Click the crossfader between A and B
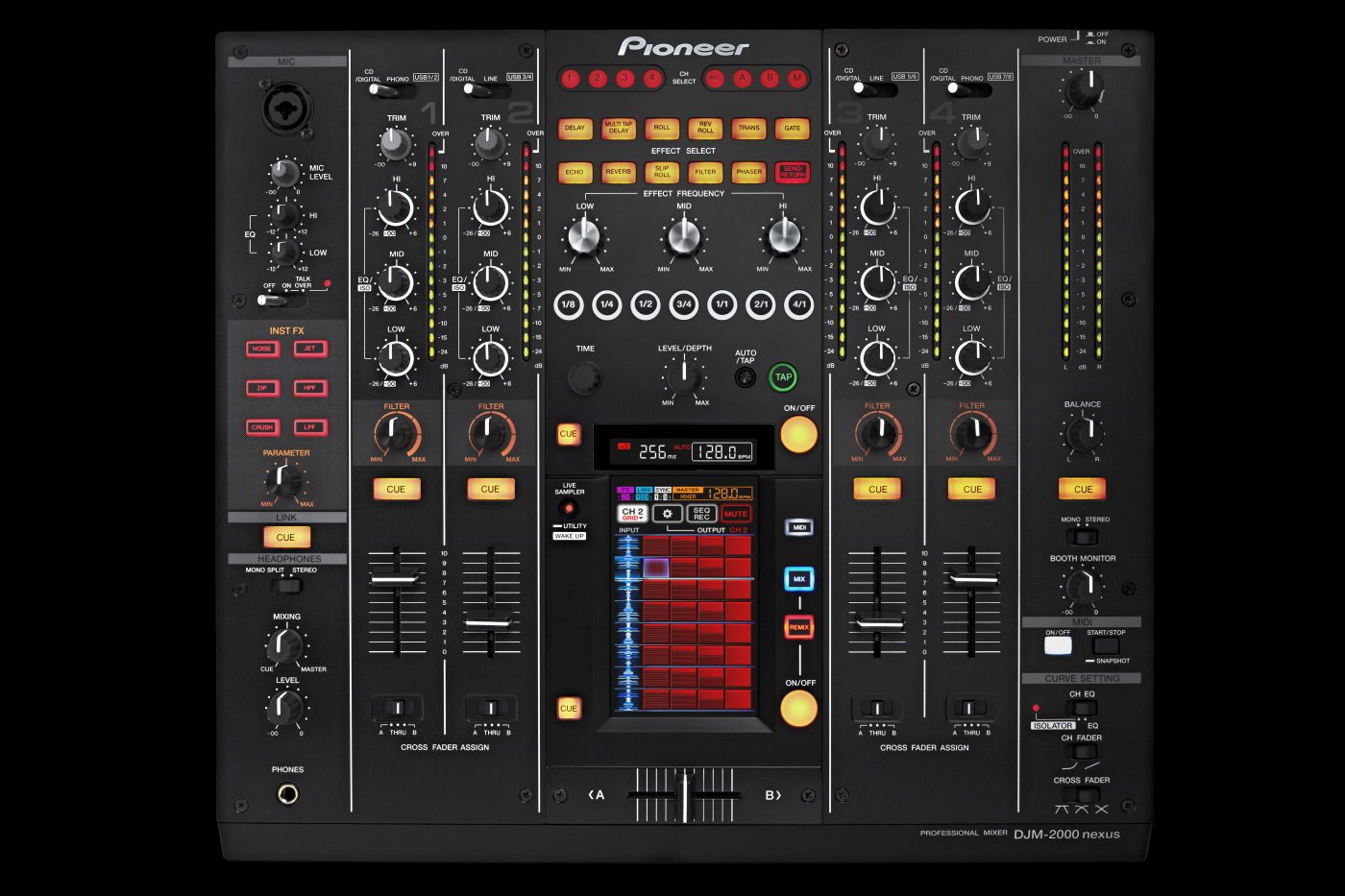Screen dimensions: 1345x896 point(683,798)
